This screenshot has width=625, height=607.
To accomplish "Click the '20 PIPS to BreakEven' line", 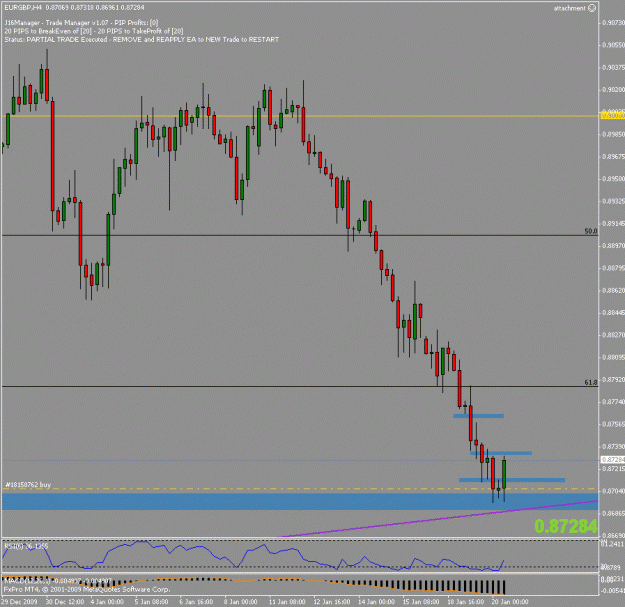I will [x=94, y=31].
